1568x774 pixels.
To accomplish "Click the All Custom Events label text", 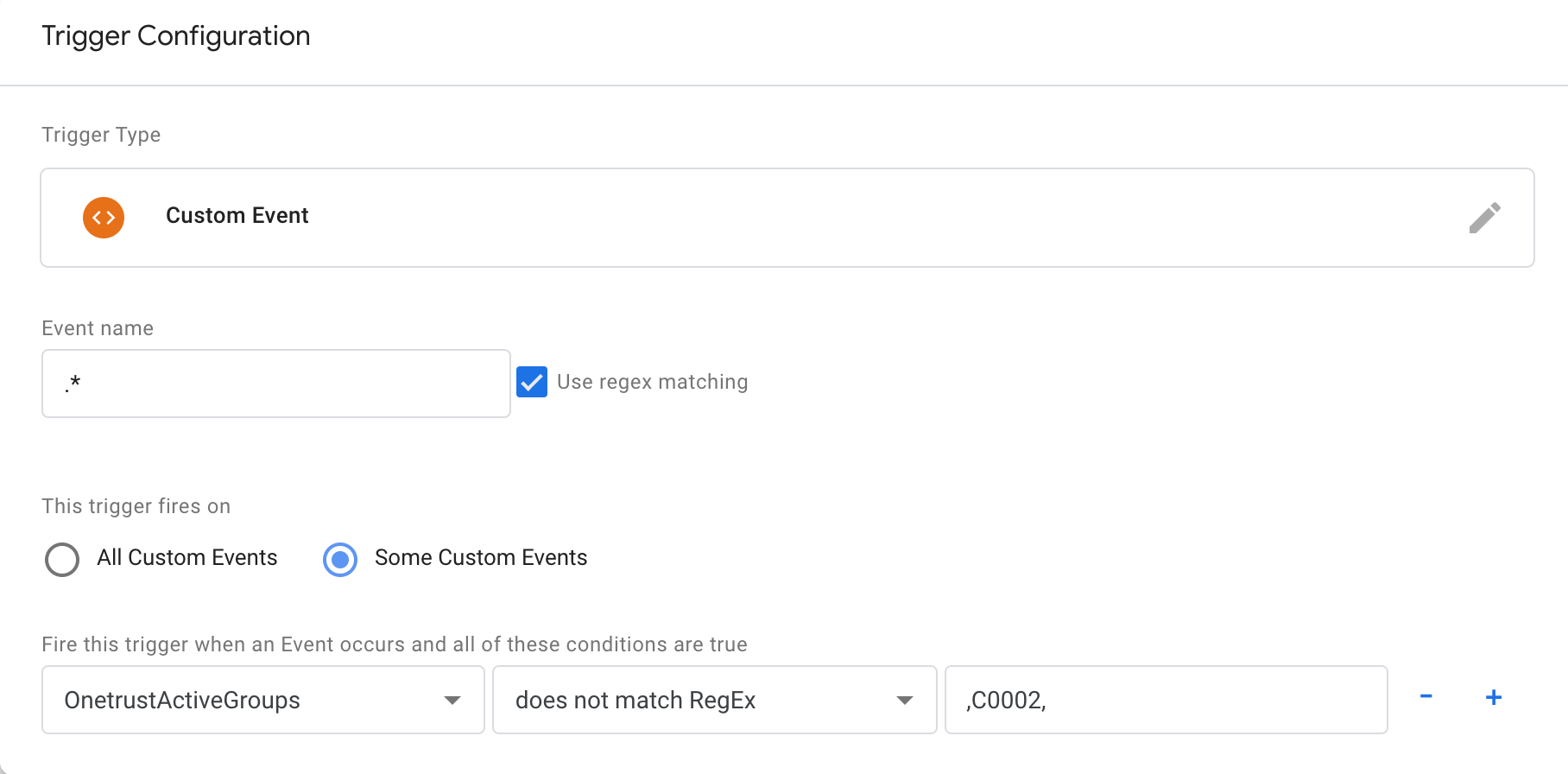I will click(187, 557).
